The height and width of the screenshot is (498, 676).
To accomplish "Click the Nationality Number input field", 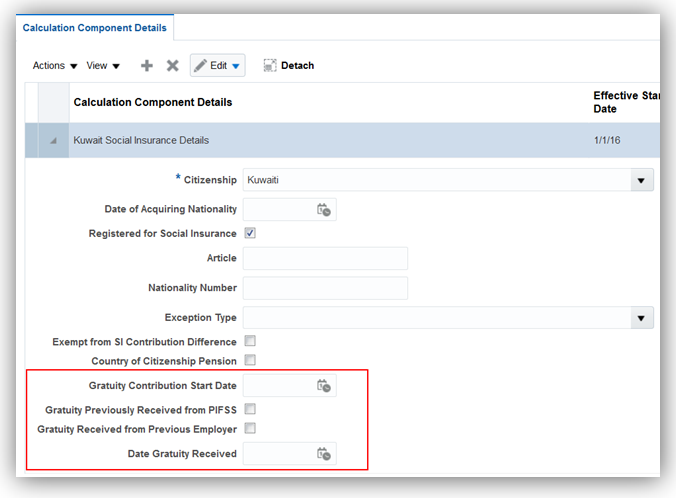I will [x=325, y=288].
